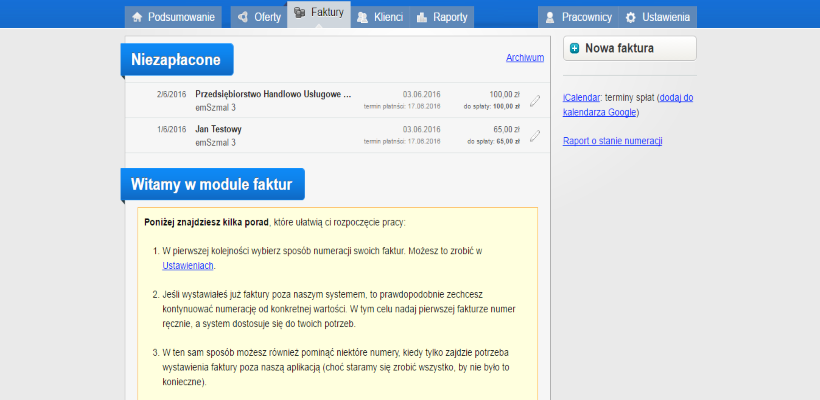Viewport: 820px width, 400px height.
Task: Switch to the Klienci tab
Action: [387, 18]
